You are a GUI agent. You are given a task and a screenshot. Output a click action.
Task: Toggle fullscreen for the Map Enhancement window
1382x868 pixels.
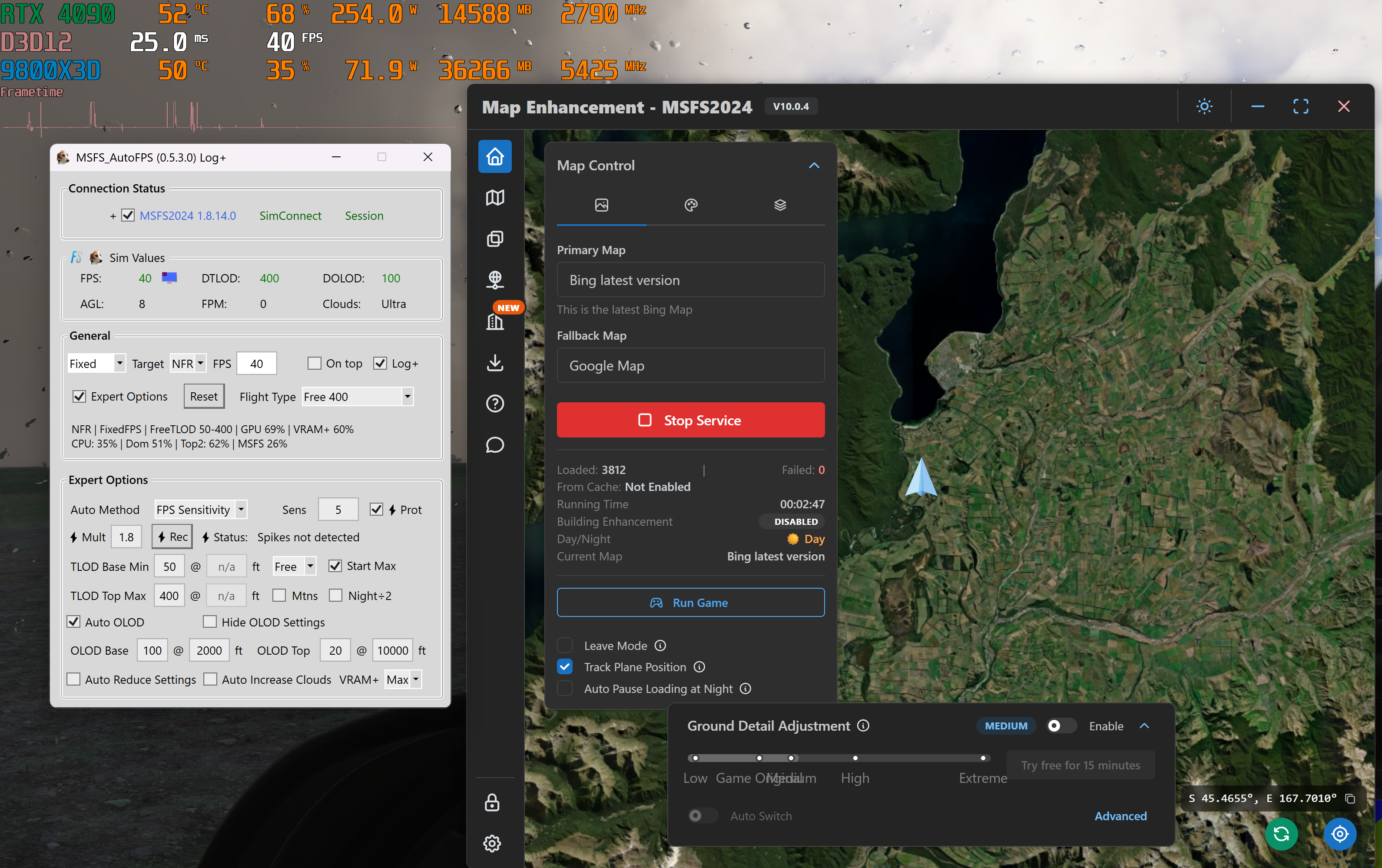(x=1300, y=106)
